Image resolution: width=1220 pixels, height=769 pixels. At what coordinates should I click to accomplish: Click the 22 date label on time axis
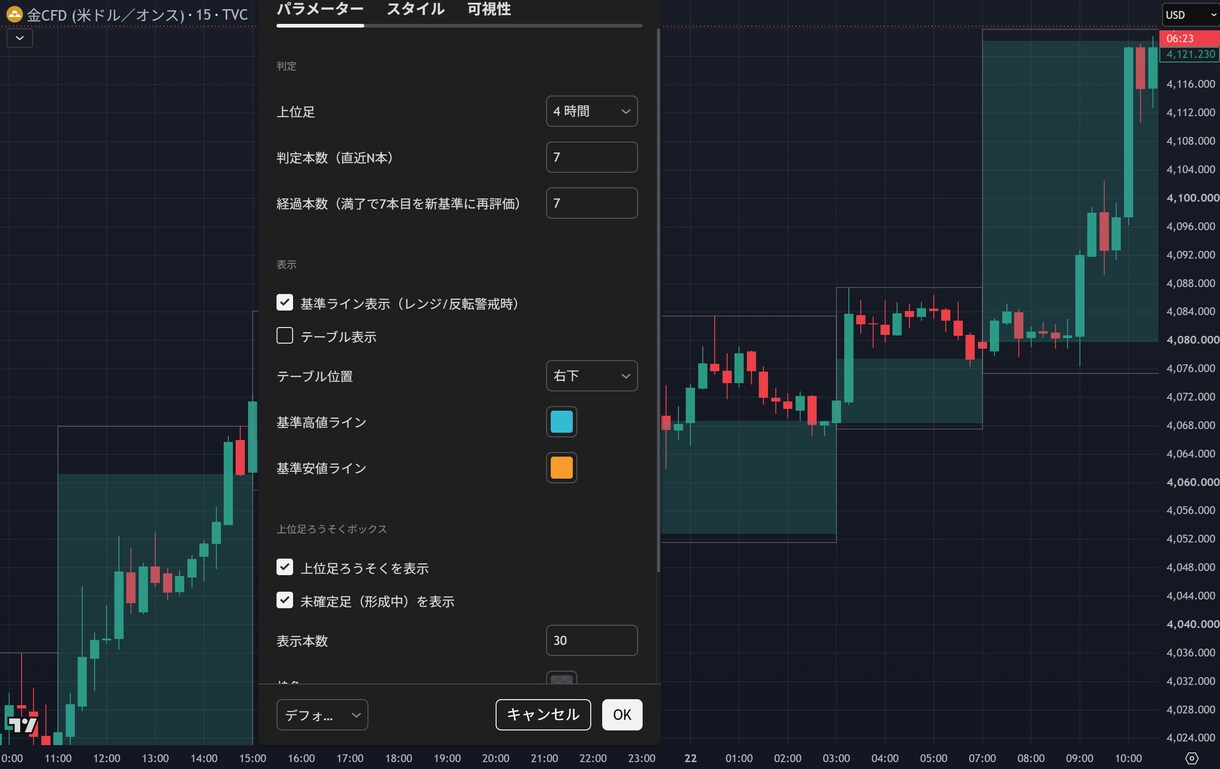[690, 758]
